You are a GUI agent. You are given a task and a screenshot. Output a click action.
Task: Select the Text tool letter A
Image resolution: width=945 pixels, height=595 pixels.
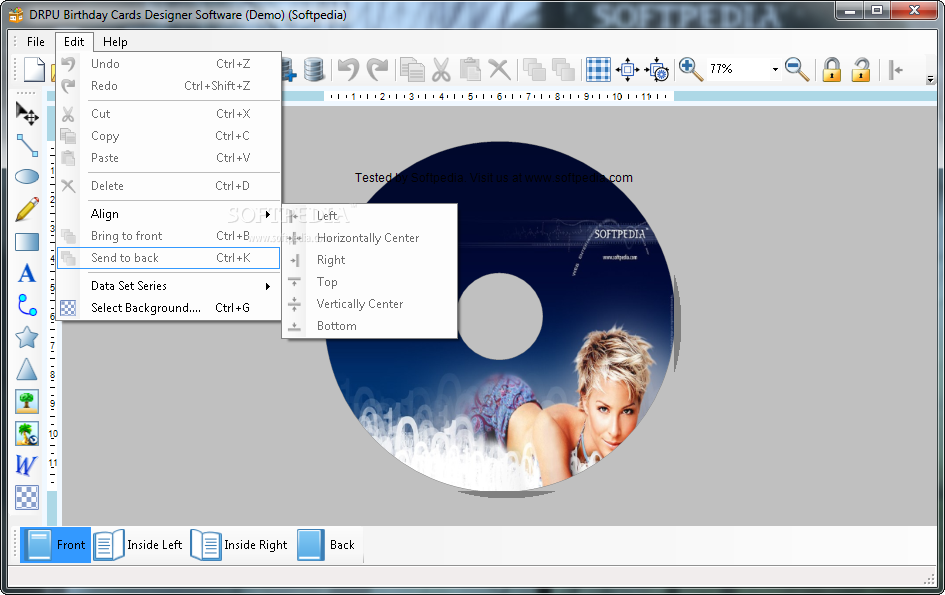click(27, 273)
